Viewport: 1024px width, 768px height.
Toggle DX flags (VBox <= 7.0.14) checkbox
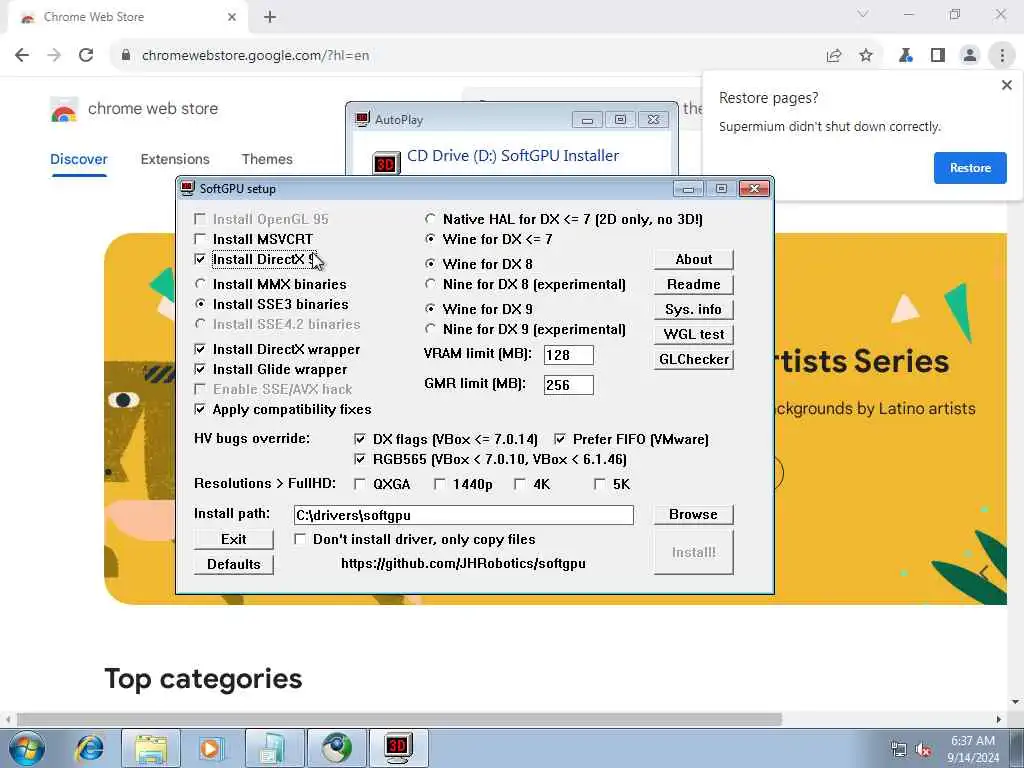coord(360,440)
